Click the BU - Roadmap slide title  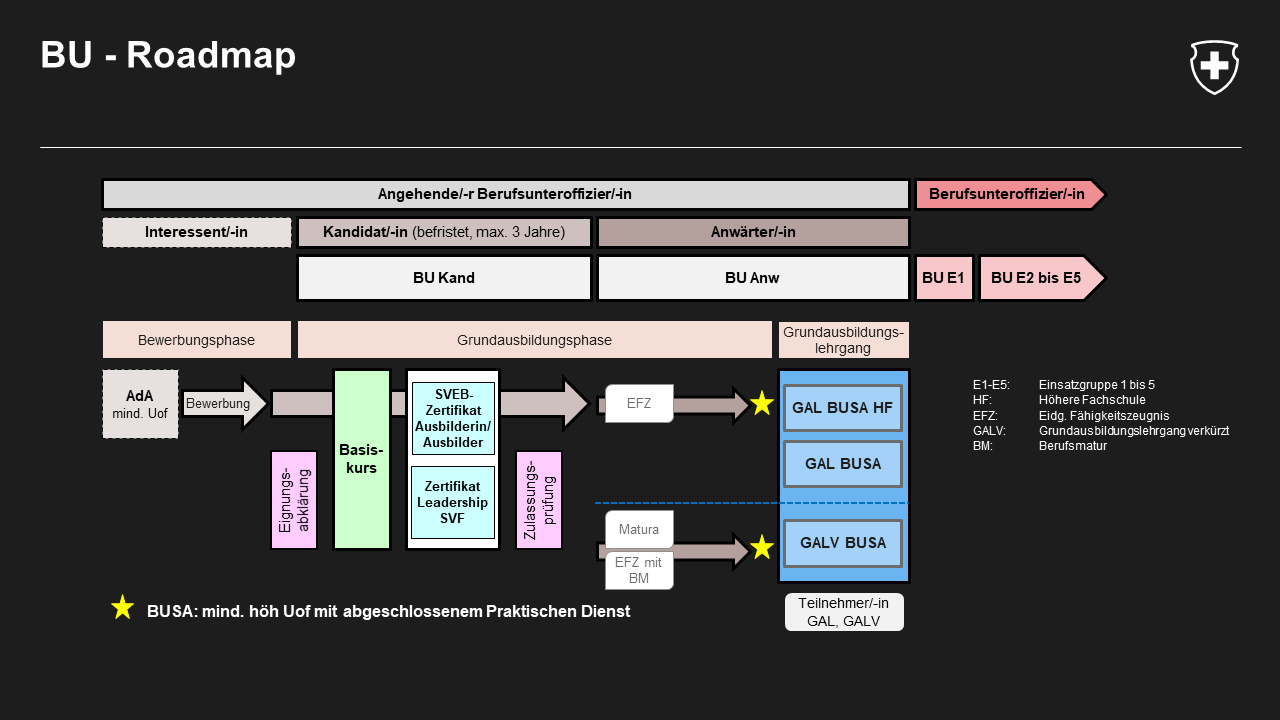click(x=168, y=55)
